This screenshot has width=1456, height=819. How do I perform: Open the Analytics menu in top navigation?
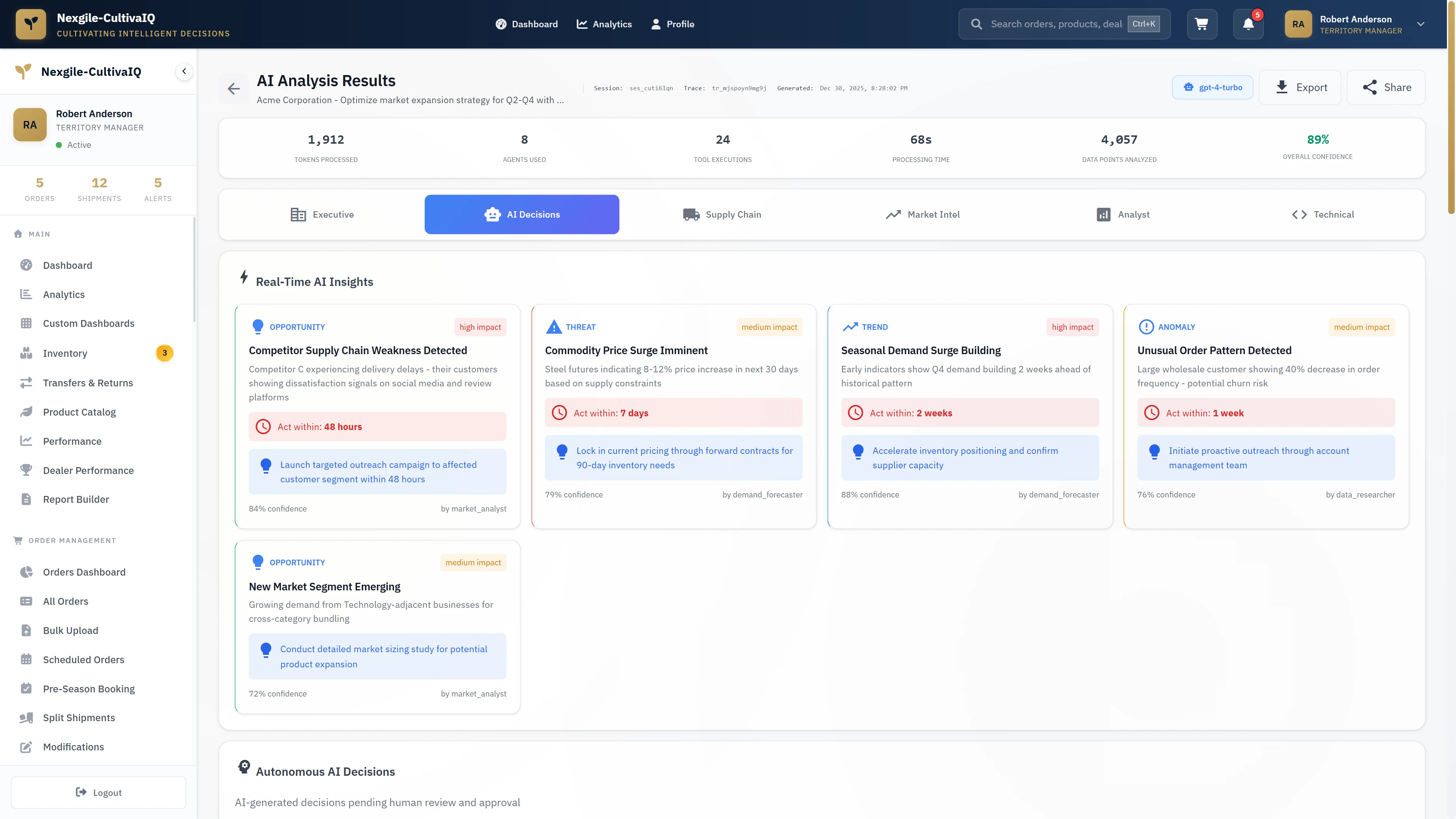pos(604,24)
